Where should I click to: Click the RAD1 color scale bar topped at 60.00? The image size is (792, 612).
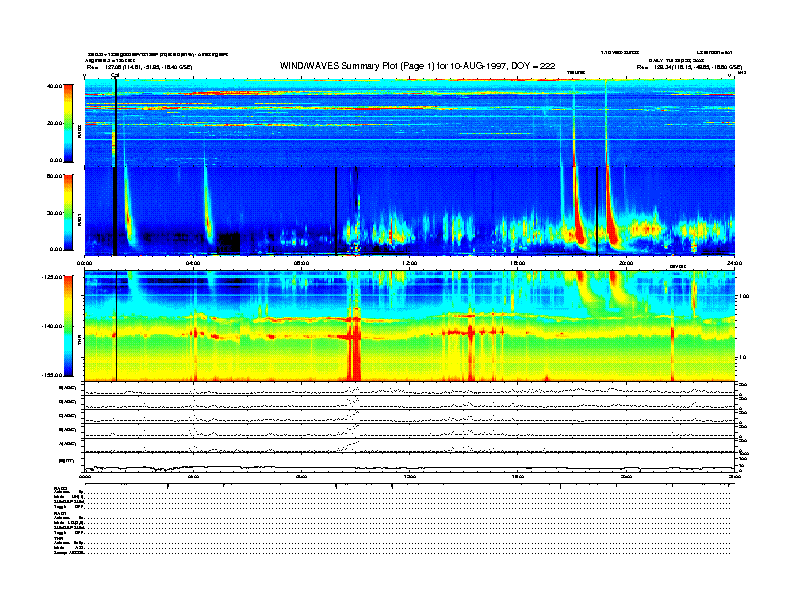(68, 213)
